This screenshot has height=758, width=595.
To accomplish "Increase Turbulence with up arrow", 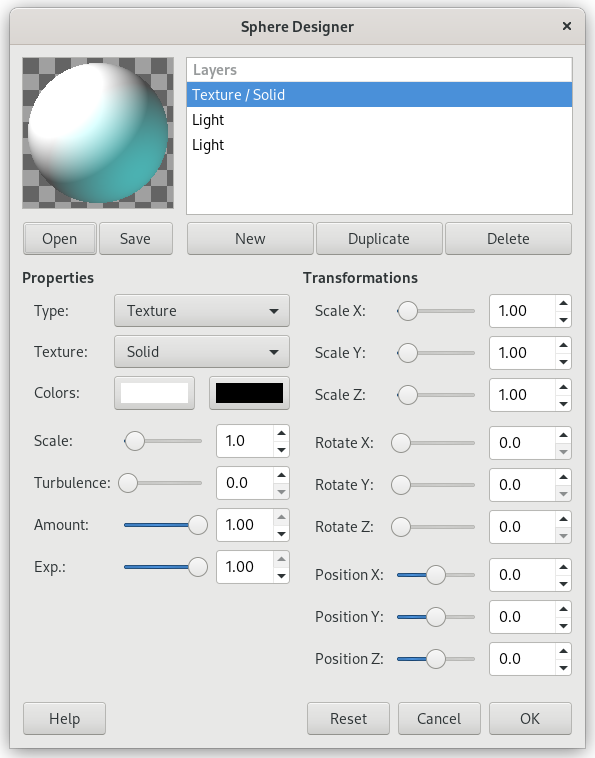I will click(x=281, y=475).
